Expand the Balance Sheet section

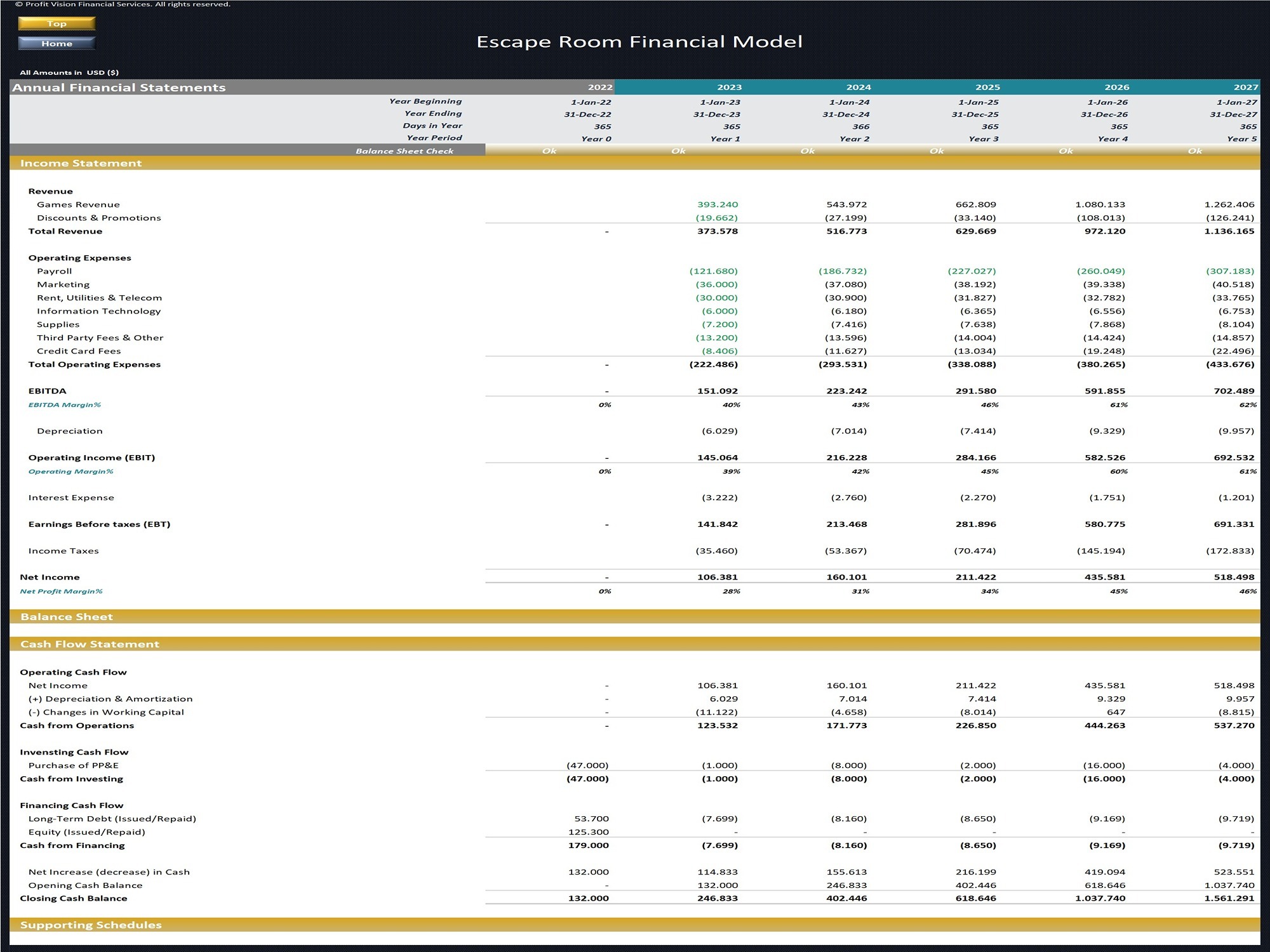point(67,616)
